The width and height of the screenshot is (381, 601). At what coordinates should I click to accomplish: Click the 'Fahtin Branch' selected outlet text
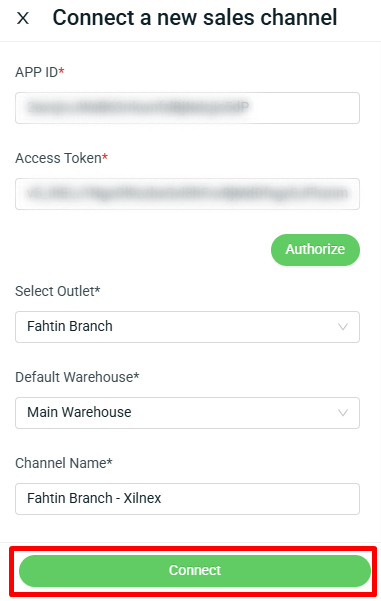pos(70,326)
